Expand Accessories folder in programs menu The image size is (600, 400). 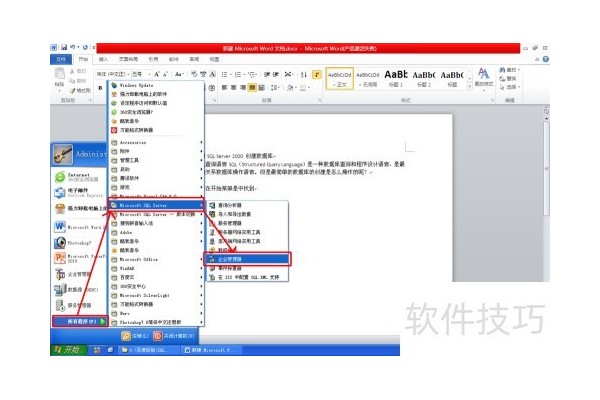(157, 142)
